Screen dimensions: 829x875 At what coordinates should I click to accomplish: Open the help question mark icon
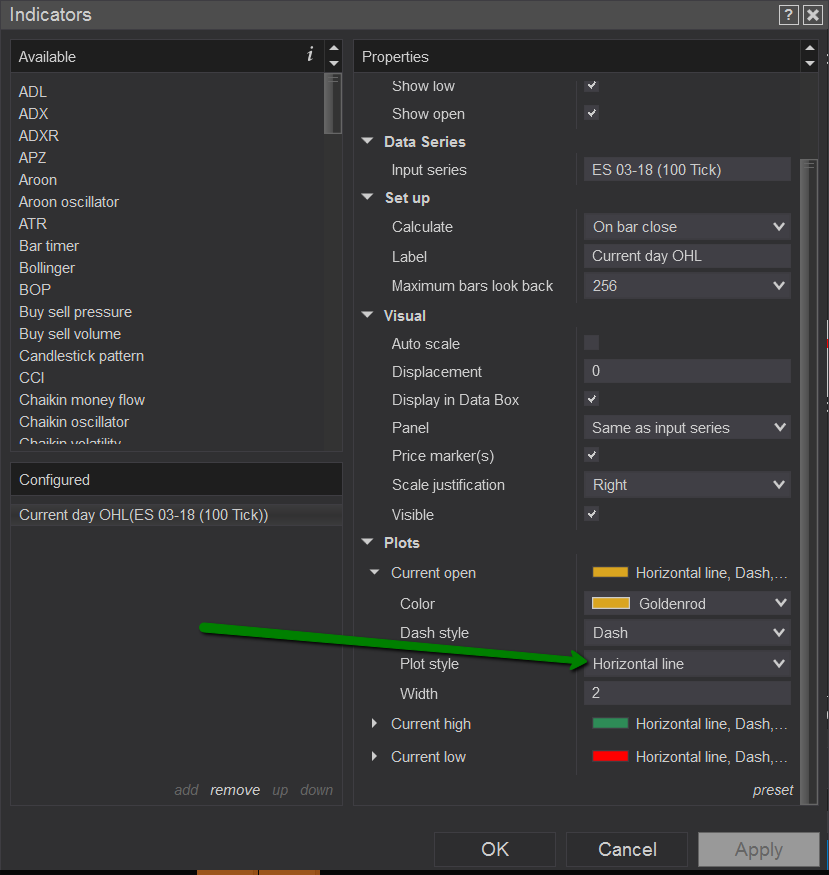[x=788, y=15]
